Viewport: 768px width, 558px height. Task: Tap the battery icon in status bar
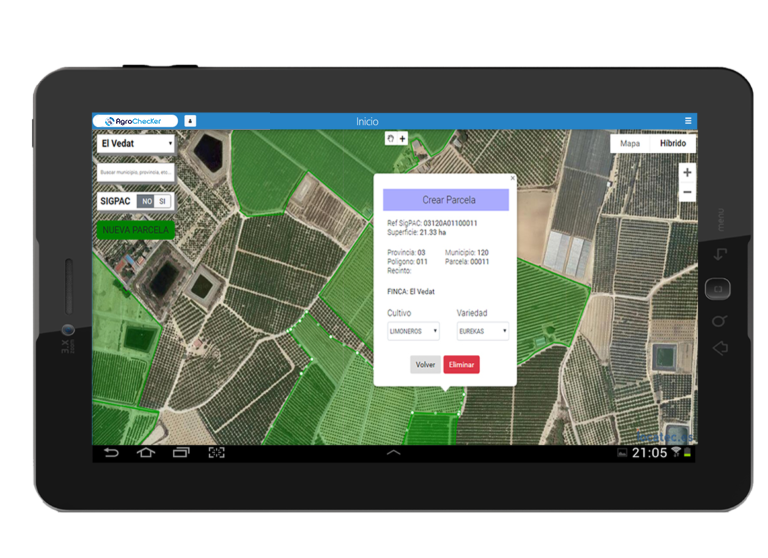click(x=687, y=453)
